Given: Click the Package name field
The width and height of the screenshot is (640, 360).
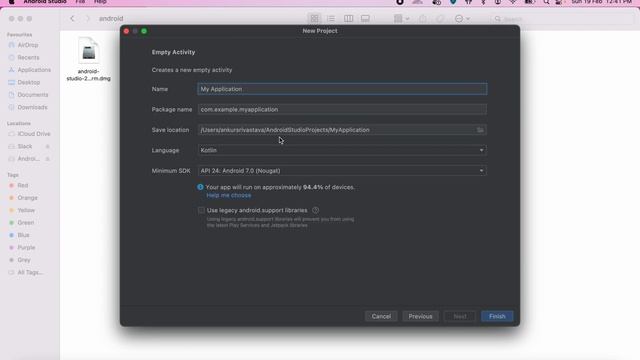Looking at the screenshot, I should coord(342,109).
